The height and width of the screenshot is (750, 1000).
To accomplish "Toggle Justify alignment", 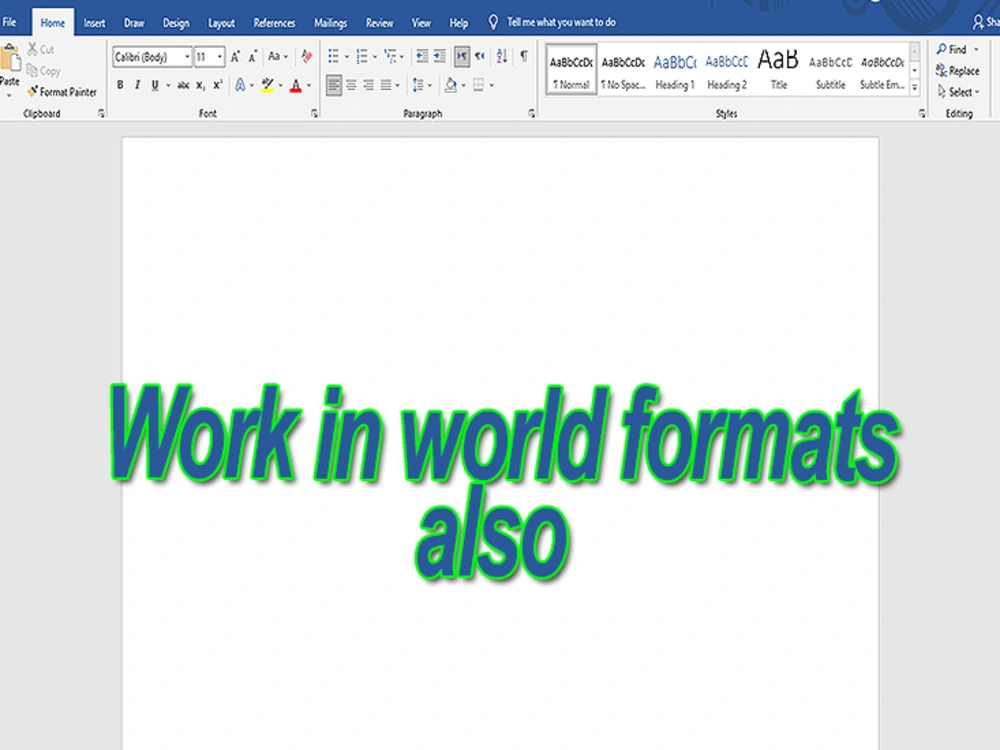I will point(386,85).
